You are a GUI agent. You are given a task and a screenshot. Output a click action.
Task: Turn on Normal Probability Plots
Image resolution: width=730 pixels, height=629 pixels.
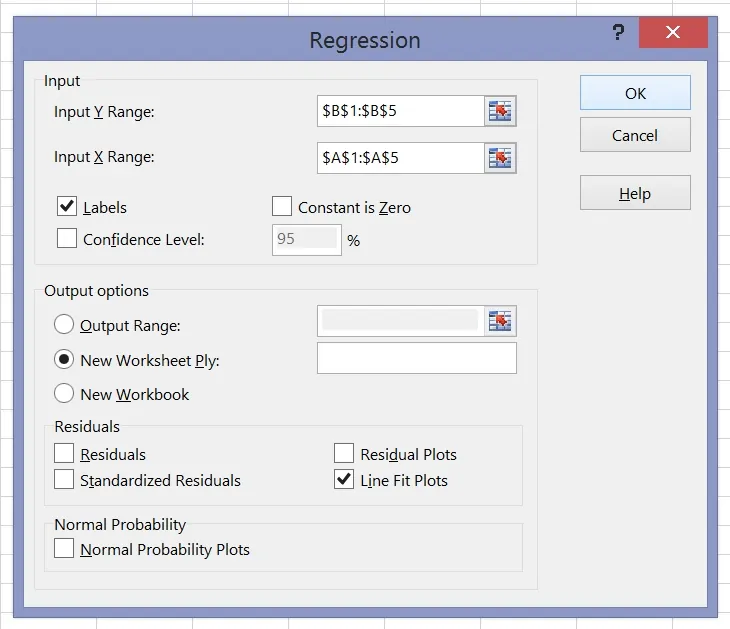65,549
